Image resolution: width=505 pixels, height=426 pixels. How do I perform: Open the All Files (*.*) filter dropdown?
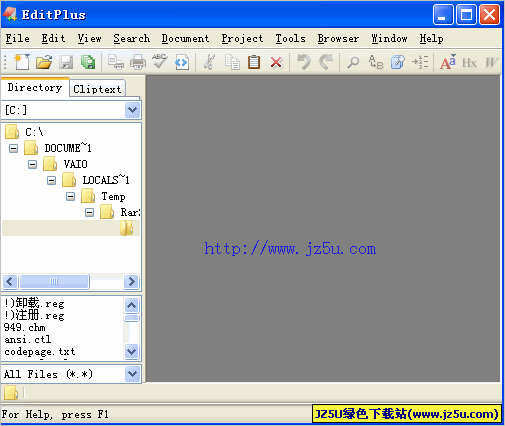pos(132,374)
